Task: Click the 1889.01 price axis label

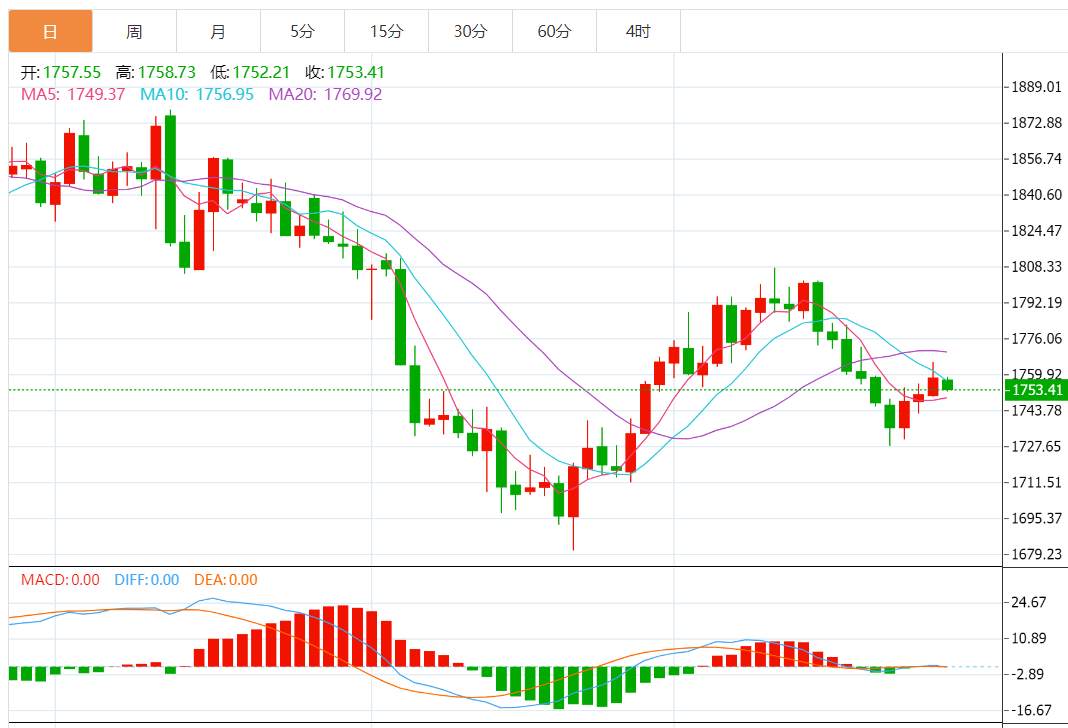Action: coord(1036,86)
